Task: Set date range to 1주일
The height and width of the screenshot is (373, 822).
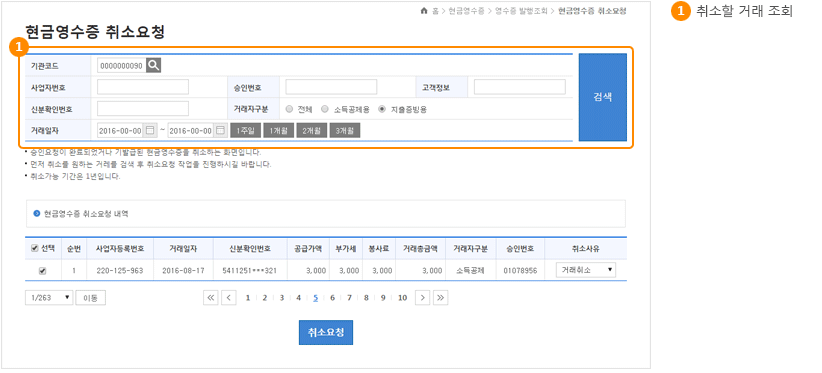Action: coord(245,130)
